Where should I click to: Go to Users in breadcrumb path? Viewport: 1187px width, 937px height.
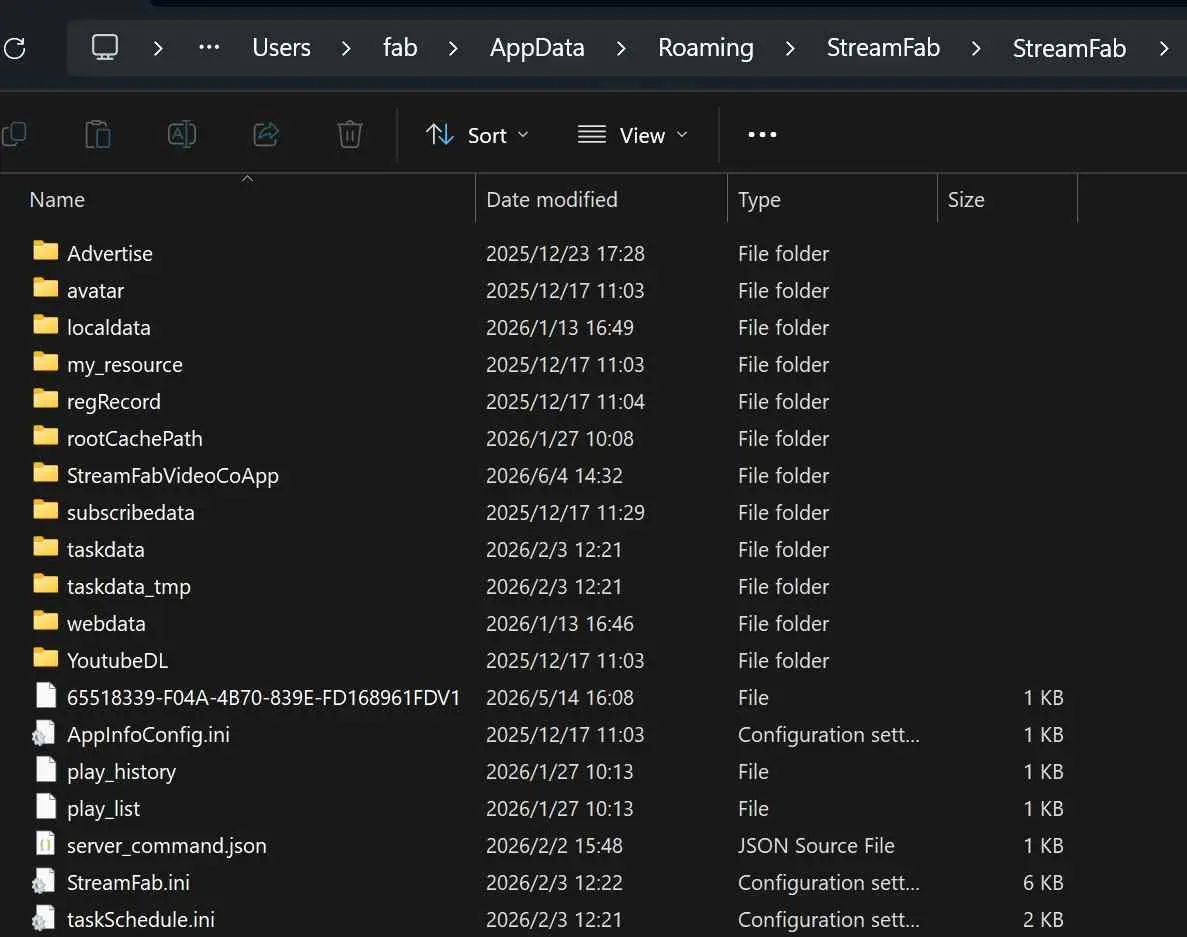tap(282, 48)
